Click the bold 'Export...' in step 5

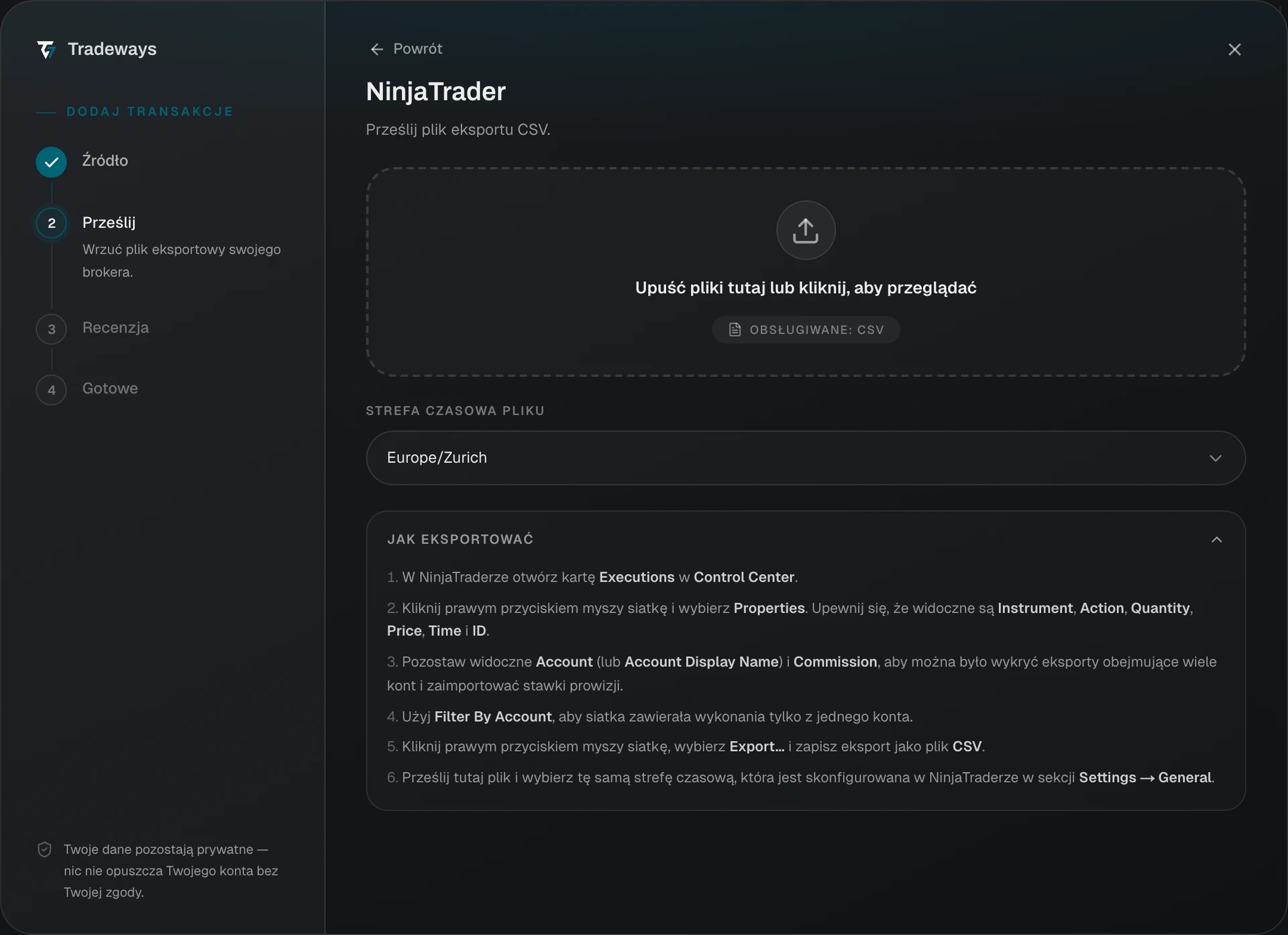pyautogui.click(x=757, y=747)
